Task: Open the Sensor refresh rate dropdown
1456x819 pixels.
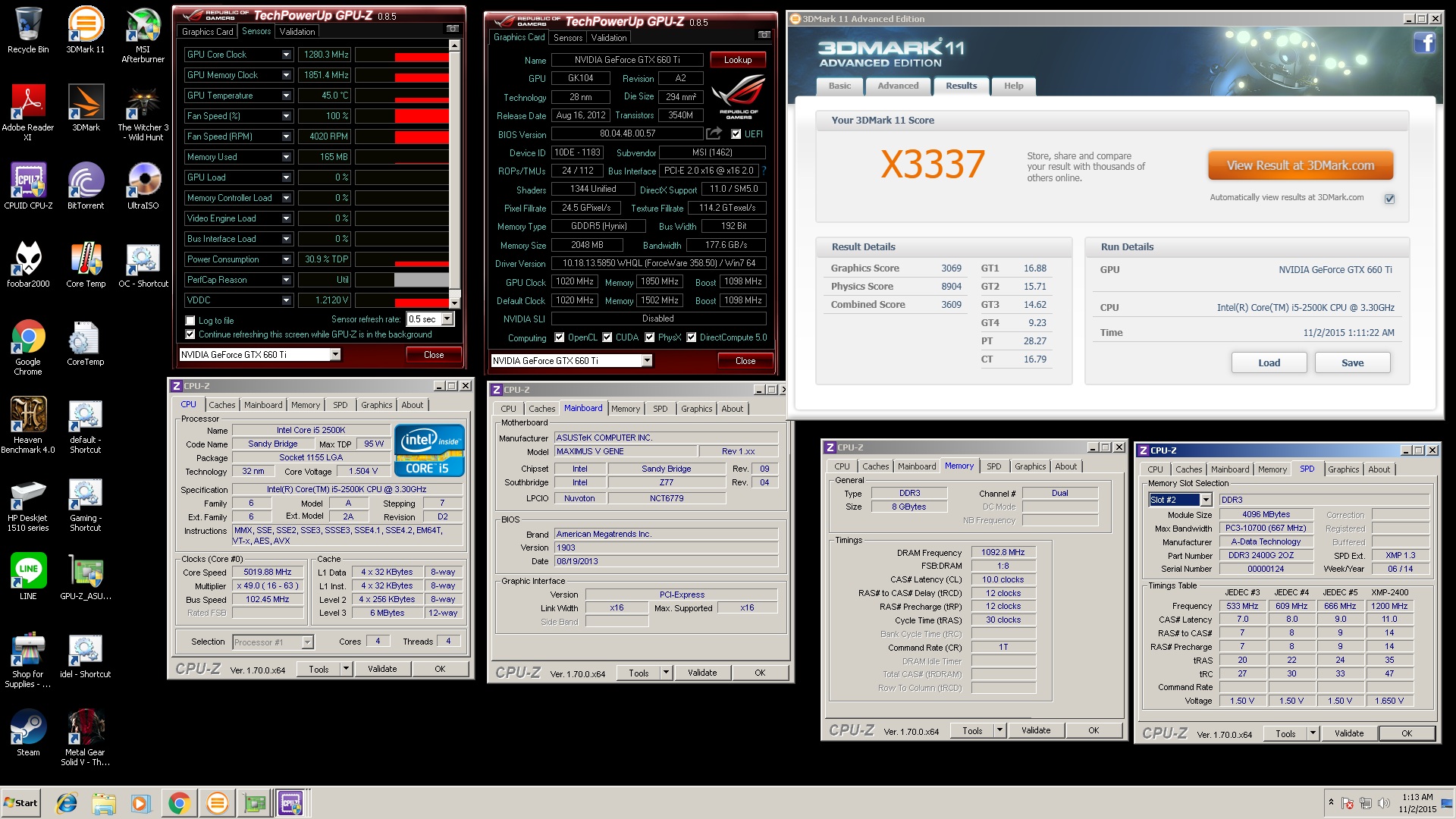Action: (447, 319)
